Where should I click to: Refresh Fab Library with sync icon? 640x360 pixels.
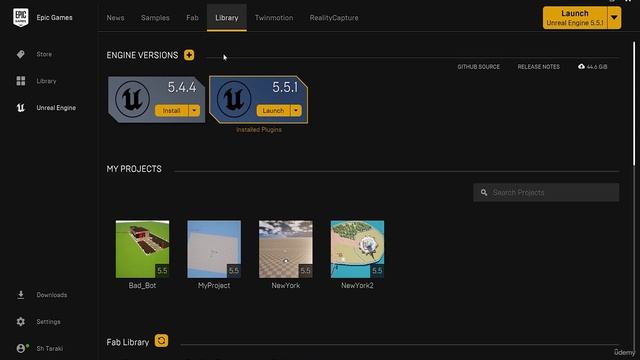point(161,341)
